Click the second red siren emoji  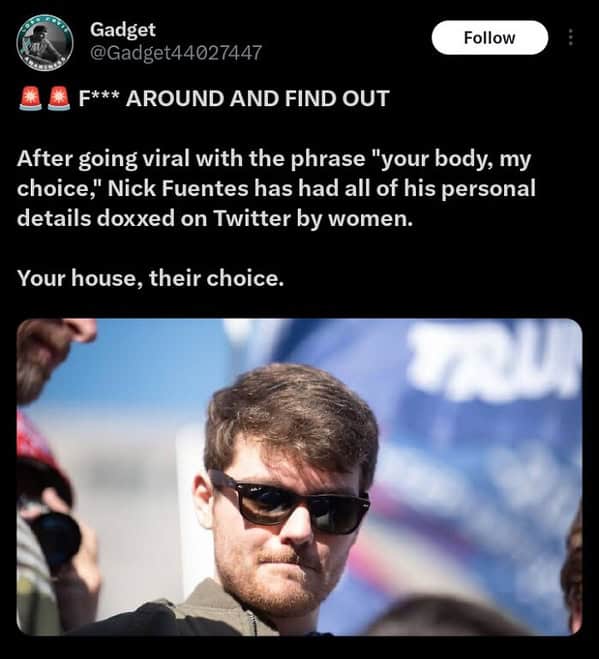pos(59,99)
